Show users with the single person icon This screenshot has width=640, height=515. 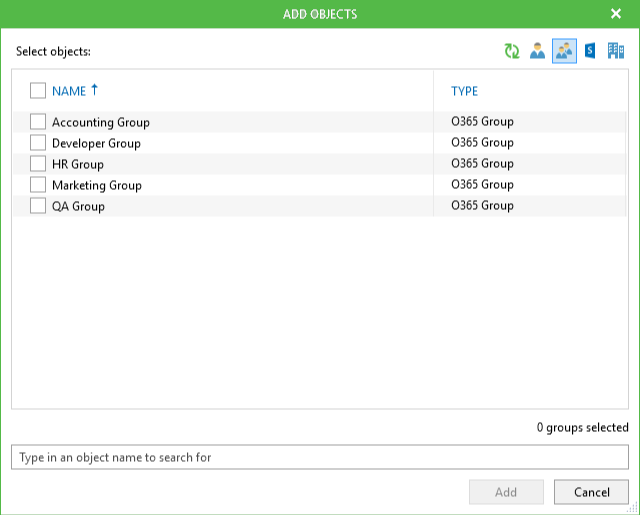[x=537, y=51]
